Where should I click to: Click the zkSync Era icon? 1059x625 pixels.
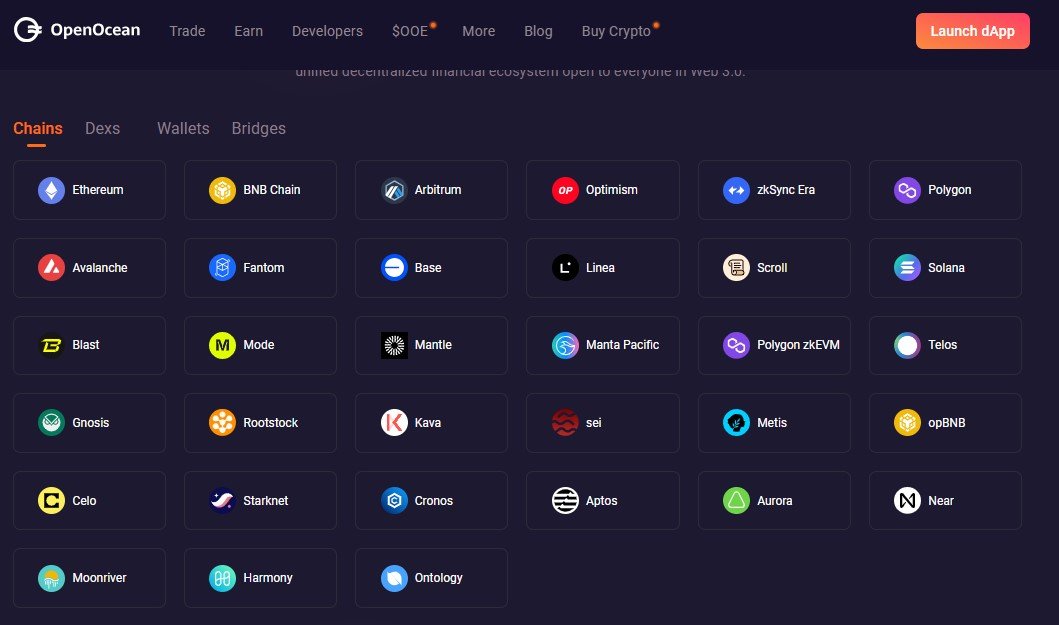[736, 191]
